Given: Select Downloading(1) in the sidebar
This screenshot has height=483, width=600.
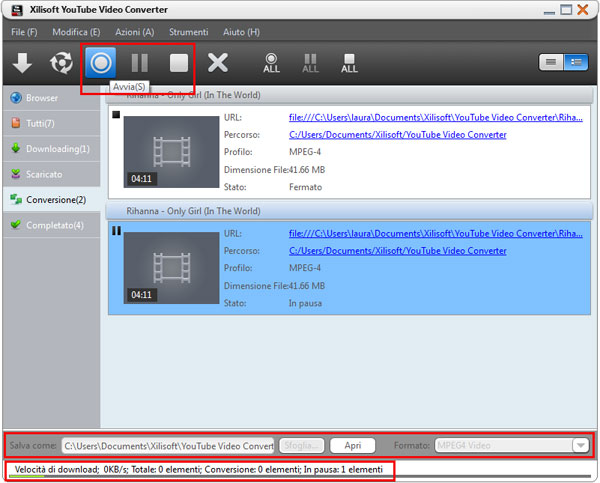Looking at the screenshot, I should coord(51,148).
